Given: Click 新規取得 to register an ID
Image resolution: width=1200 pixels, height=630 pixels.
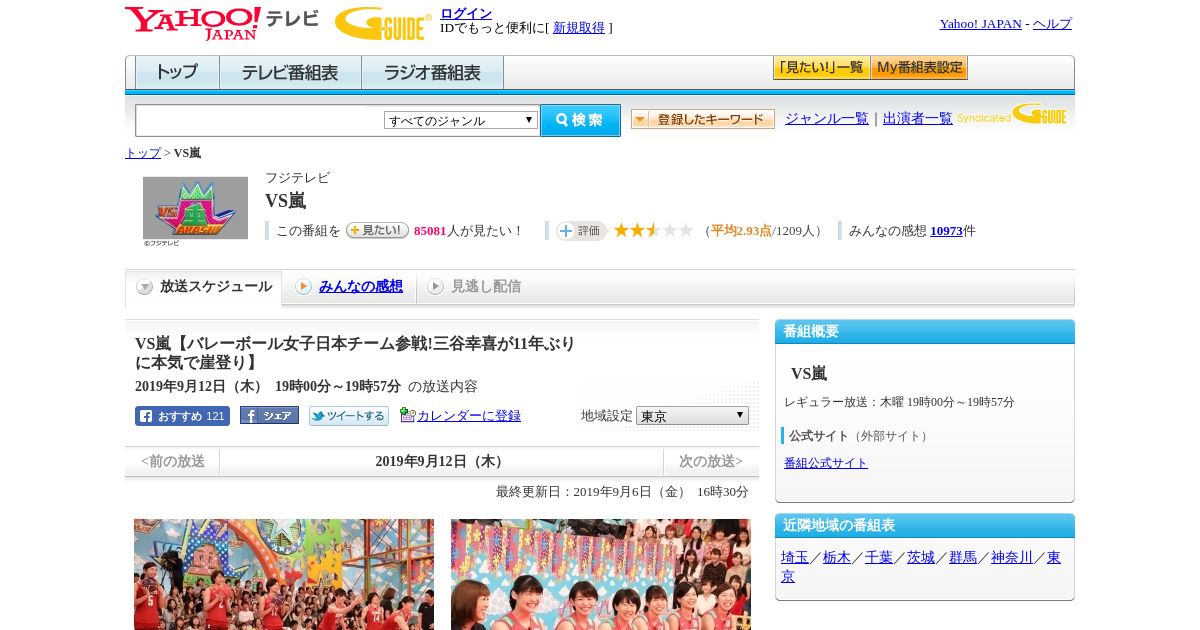Looking at the screenshot, I should 579,28.
